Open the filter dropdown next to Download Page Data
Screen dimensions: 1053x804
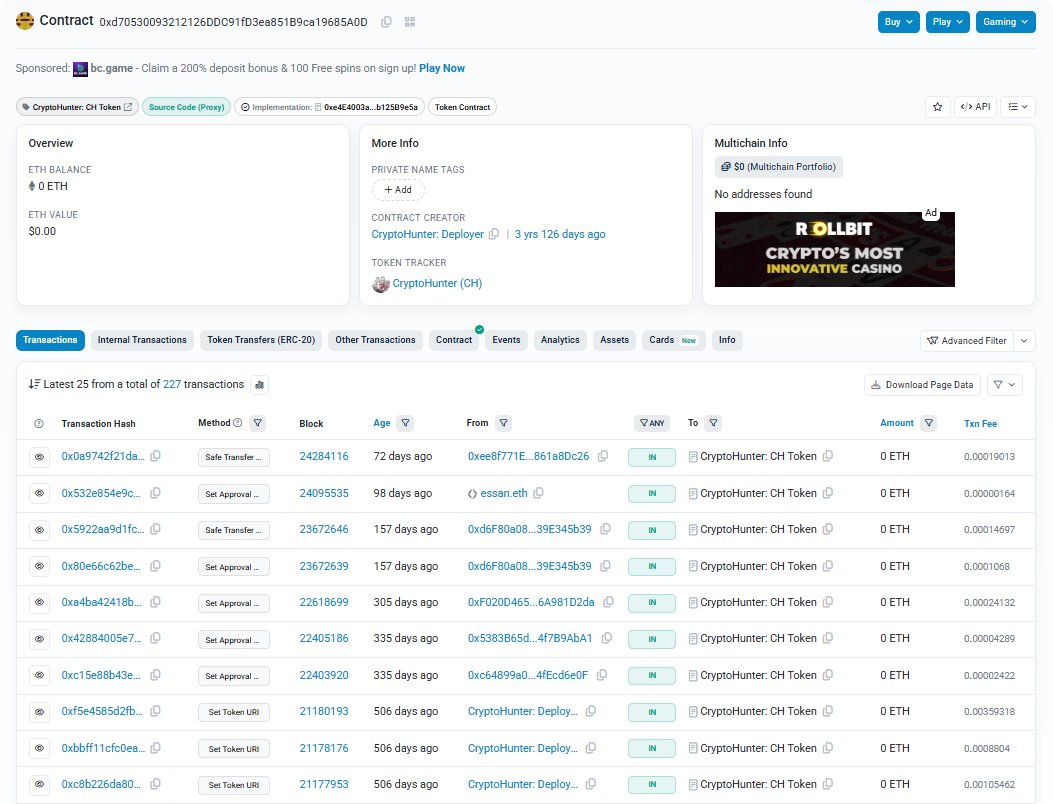1005,385
